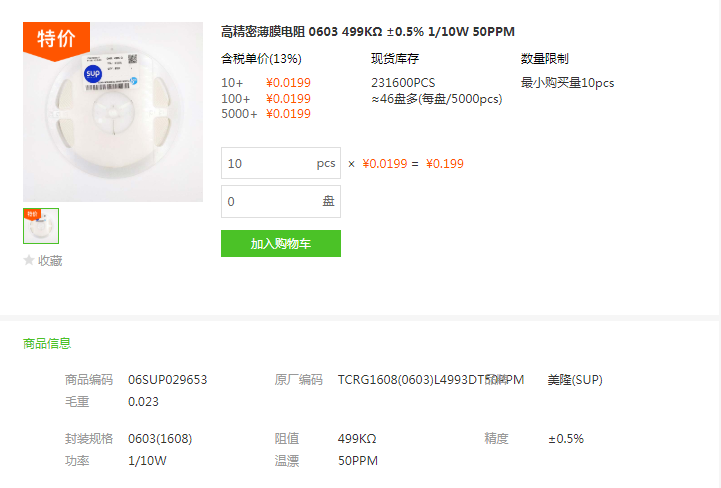Select the 商品信息 product info tab
Screen dimensions: 721x488
47,343
